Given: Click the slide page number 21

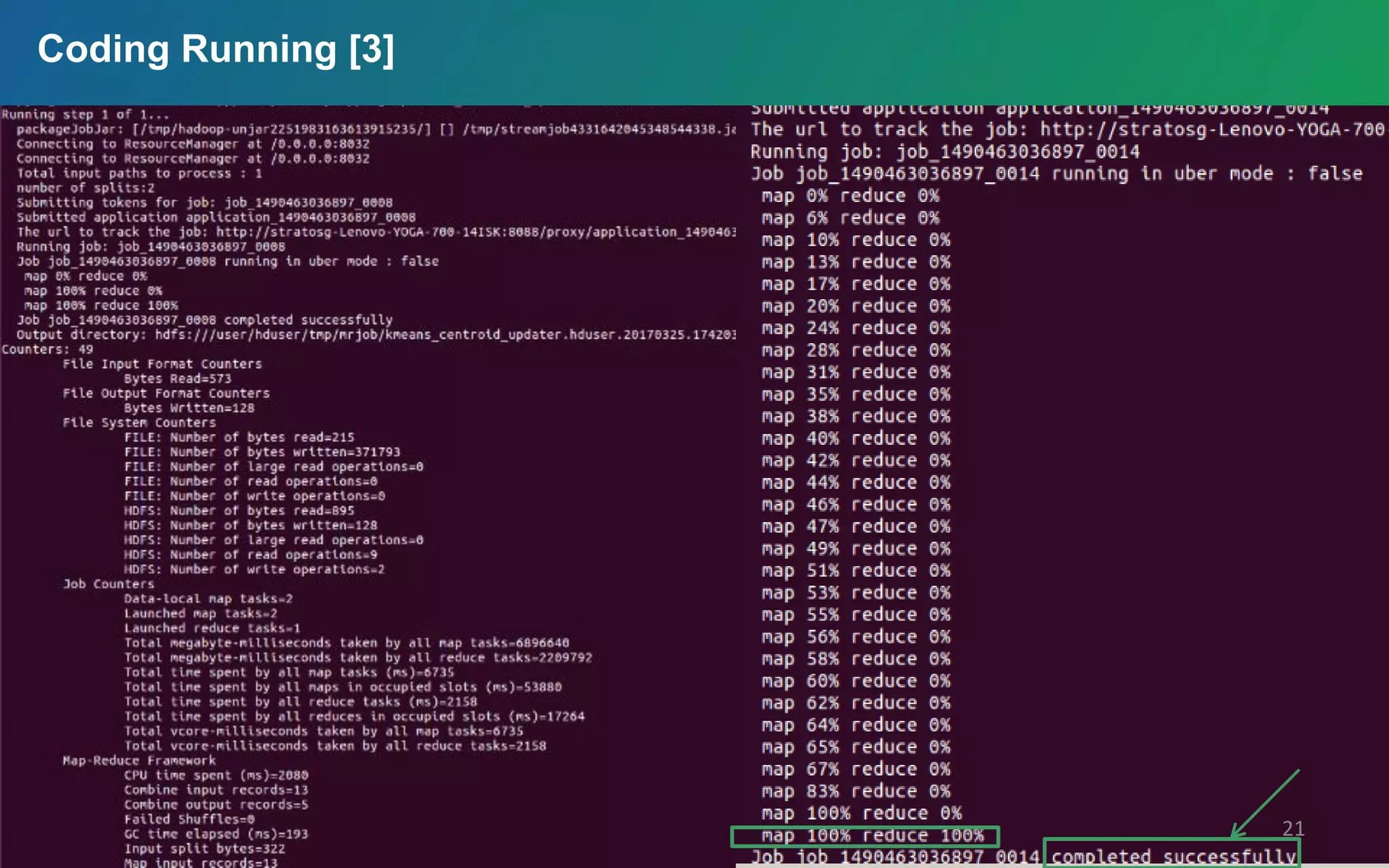Looking at the screenshot, I should [1293, 828].
